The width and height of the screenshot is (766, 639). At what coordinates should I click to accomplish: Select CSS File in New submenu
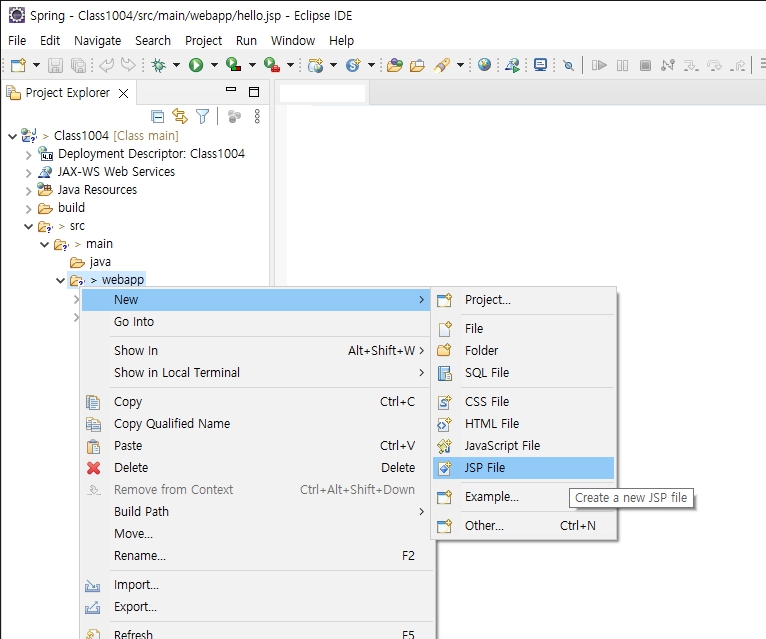[x=523, y=402]
